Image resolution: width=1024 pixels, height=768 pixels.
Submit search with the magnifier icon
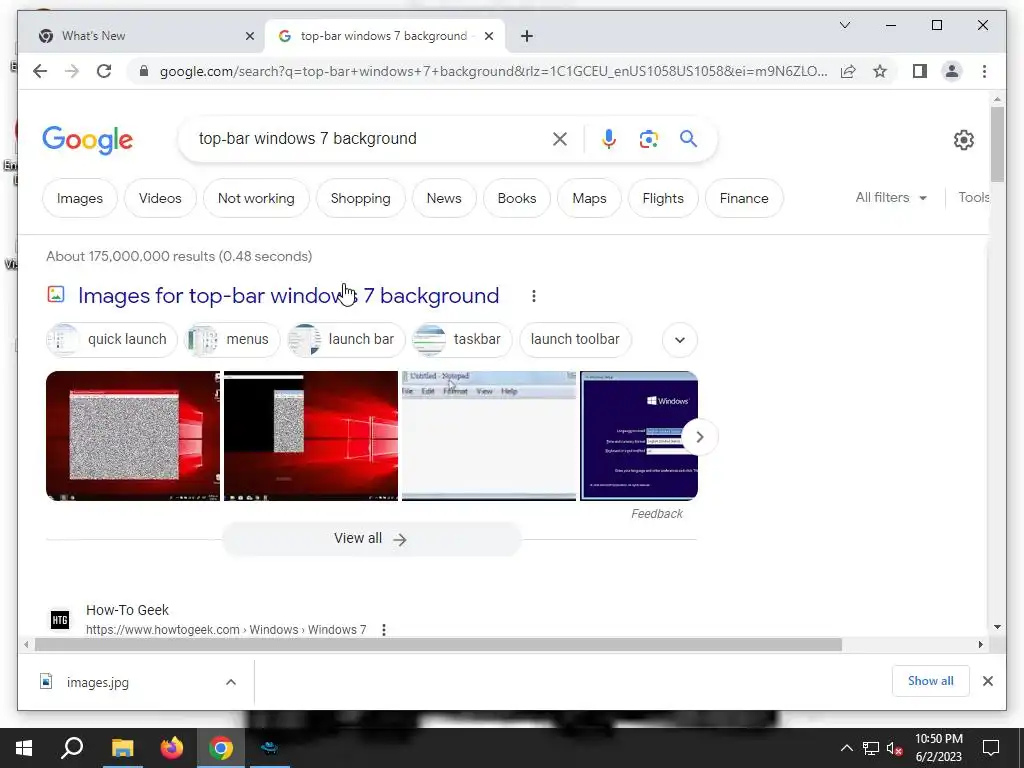(x=688, y=138)
